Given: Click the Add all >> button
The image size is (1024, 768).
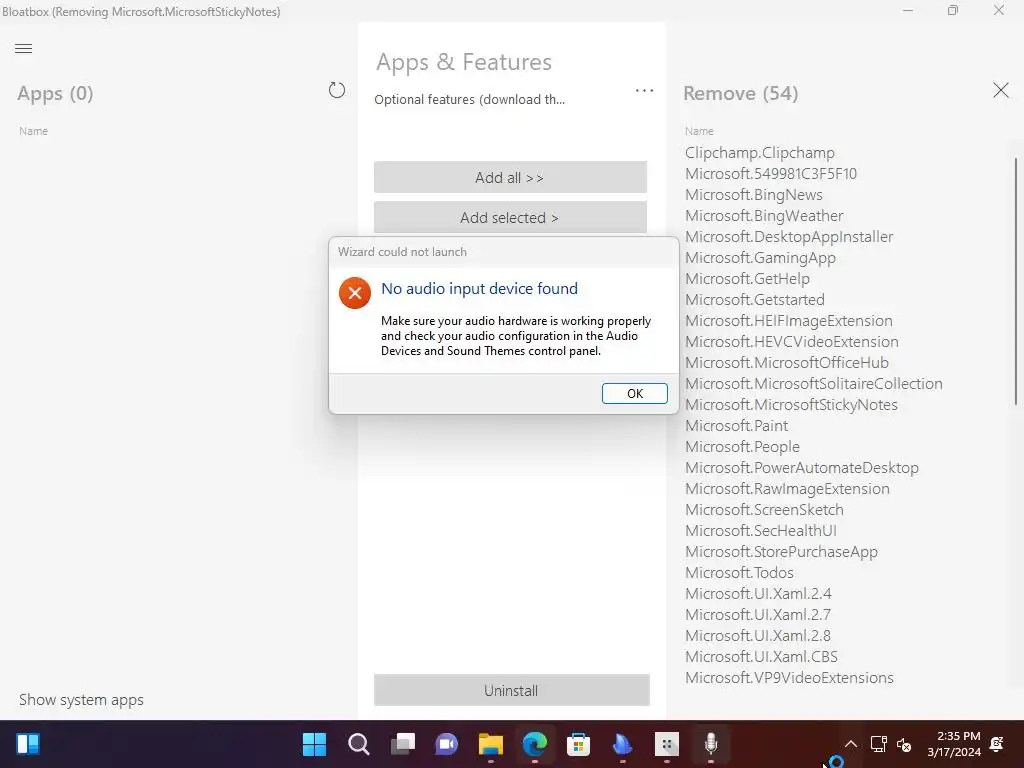Looking at the screenshot, I should (510, 177).
